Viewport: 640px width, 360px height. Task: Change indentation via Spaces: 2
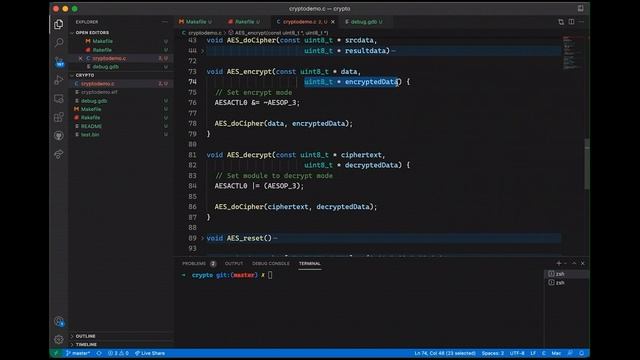(493, 353)
